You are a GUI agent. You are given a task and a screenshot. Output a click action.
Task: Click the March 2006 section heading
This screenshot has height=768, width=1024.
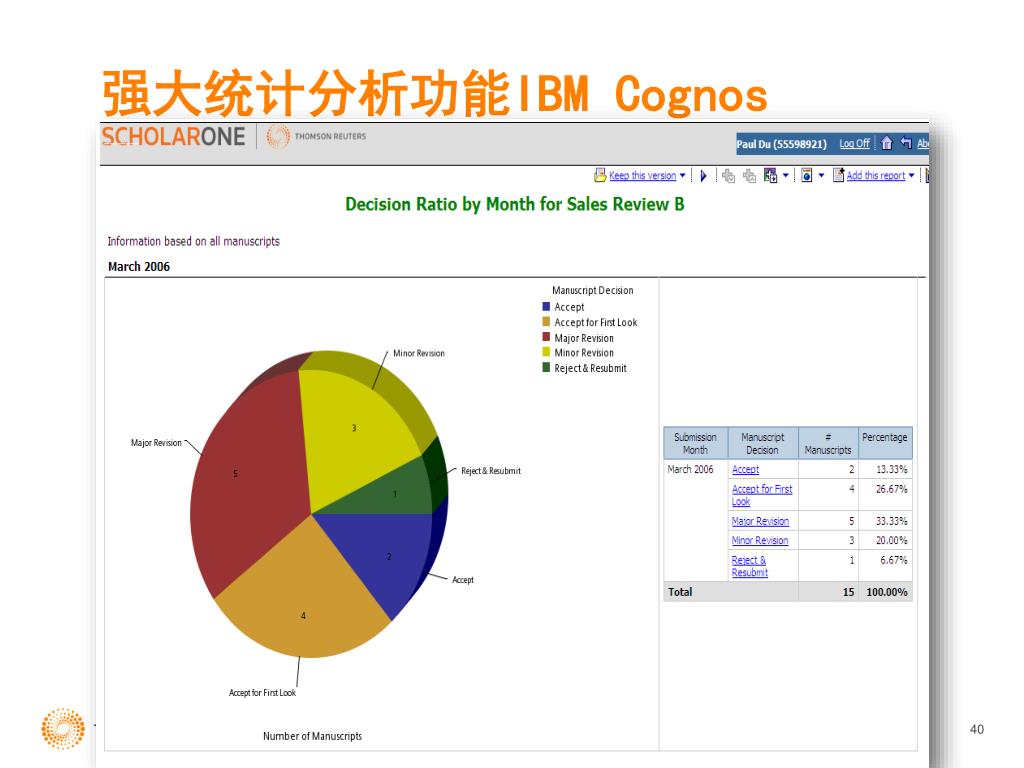tap(138, 266)
